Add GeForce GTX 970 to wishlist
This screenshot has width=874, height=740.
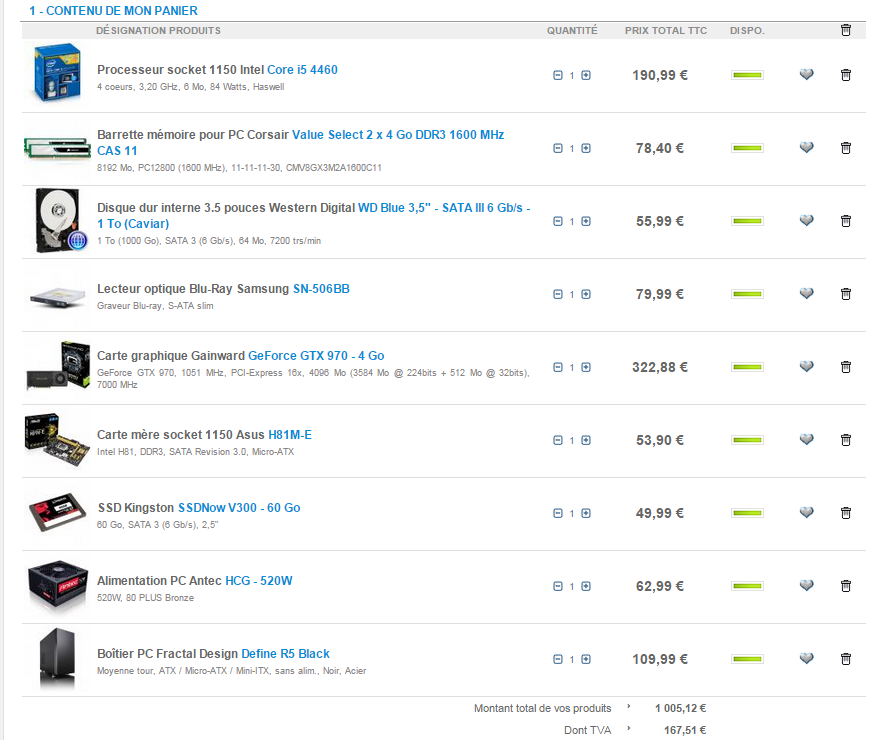coord(807,366)
